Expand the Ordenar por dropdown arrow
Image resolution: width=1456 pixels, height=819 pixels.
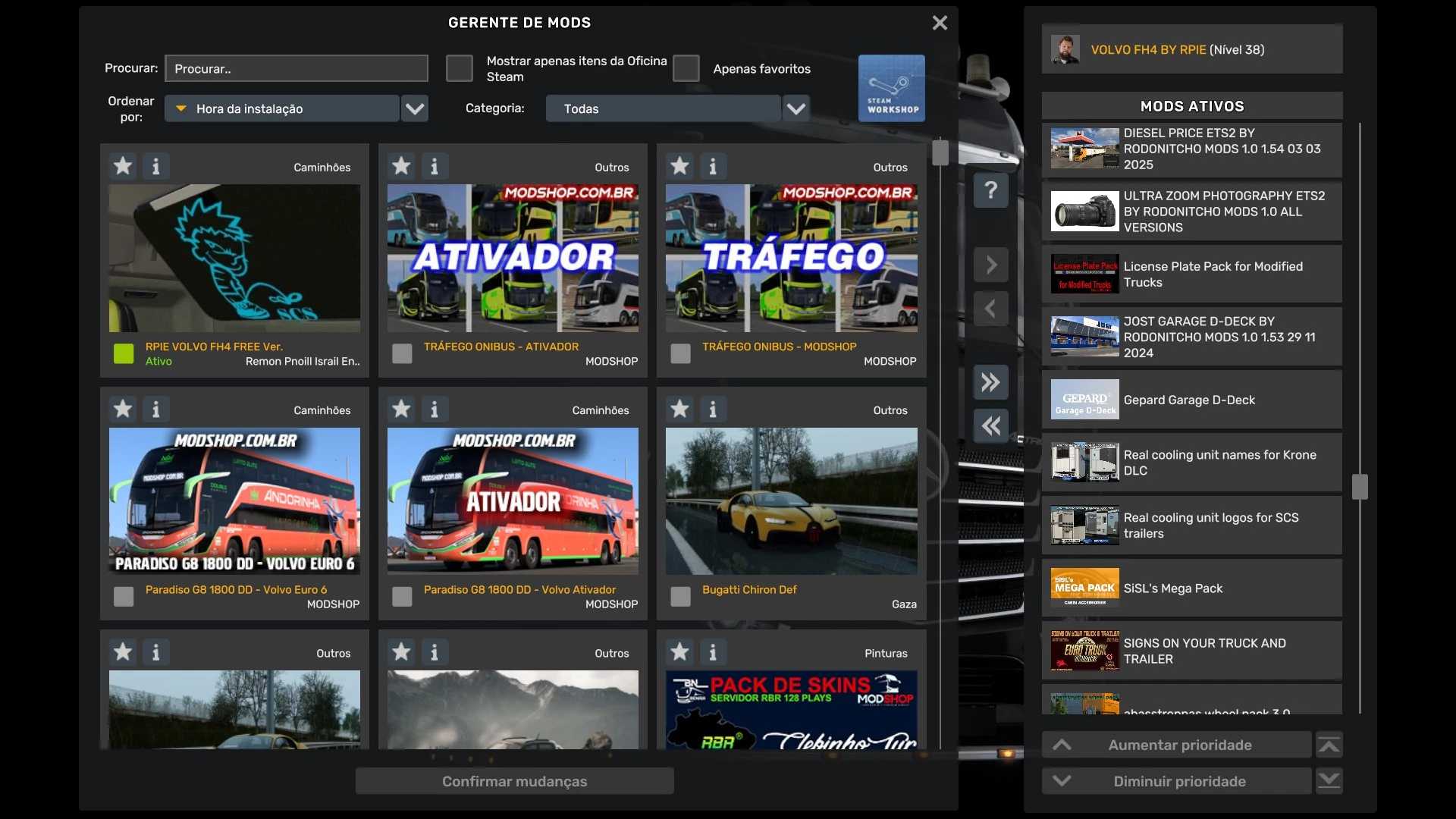pyautogui.click(x=414, y=108)
